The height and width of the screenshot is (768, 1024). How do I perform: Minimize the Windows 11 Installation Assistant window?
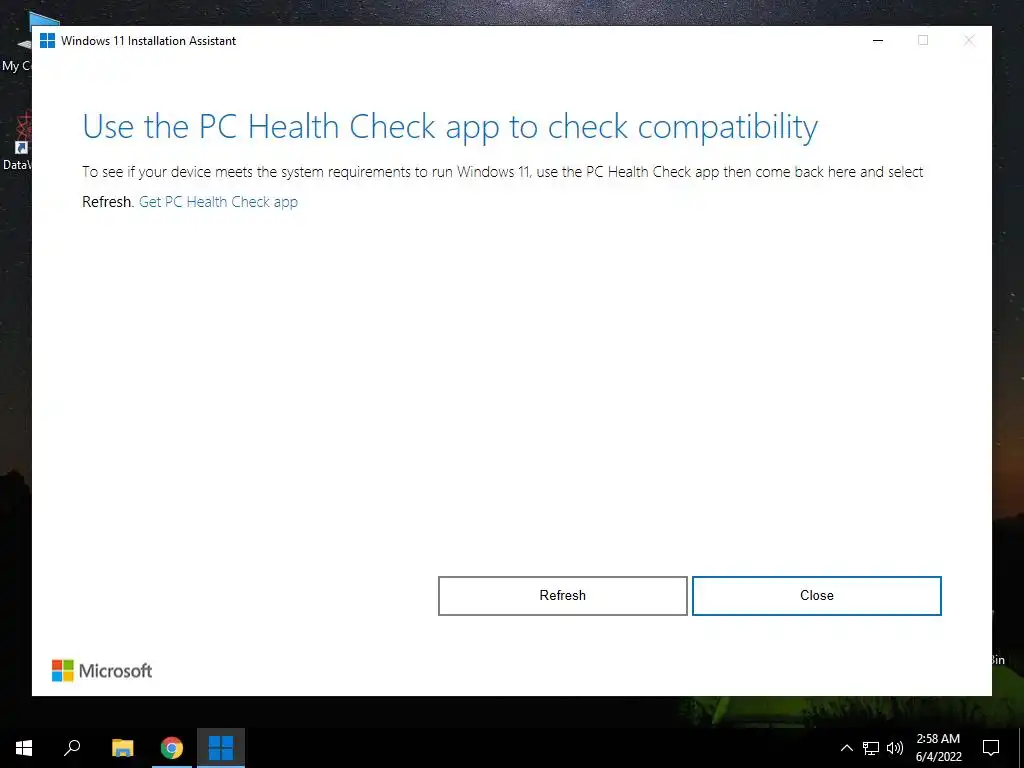point(878,40)
